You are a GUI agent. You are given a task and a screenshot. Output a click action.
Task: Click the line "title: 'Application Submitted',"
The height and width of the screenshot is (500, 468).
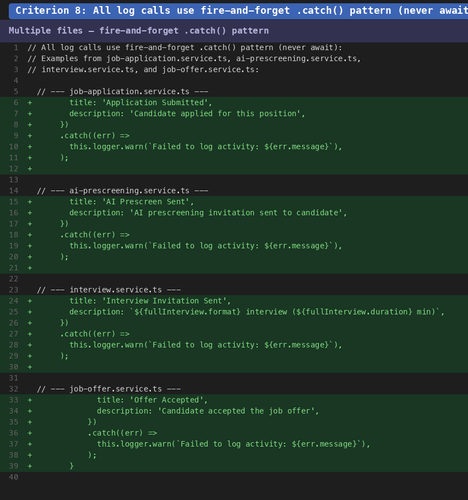140,102
